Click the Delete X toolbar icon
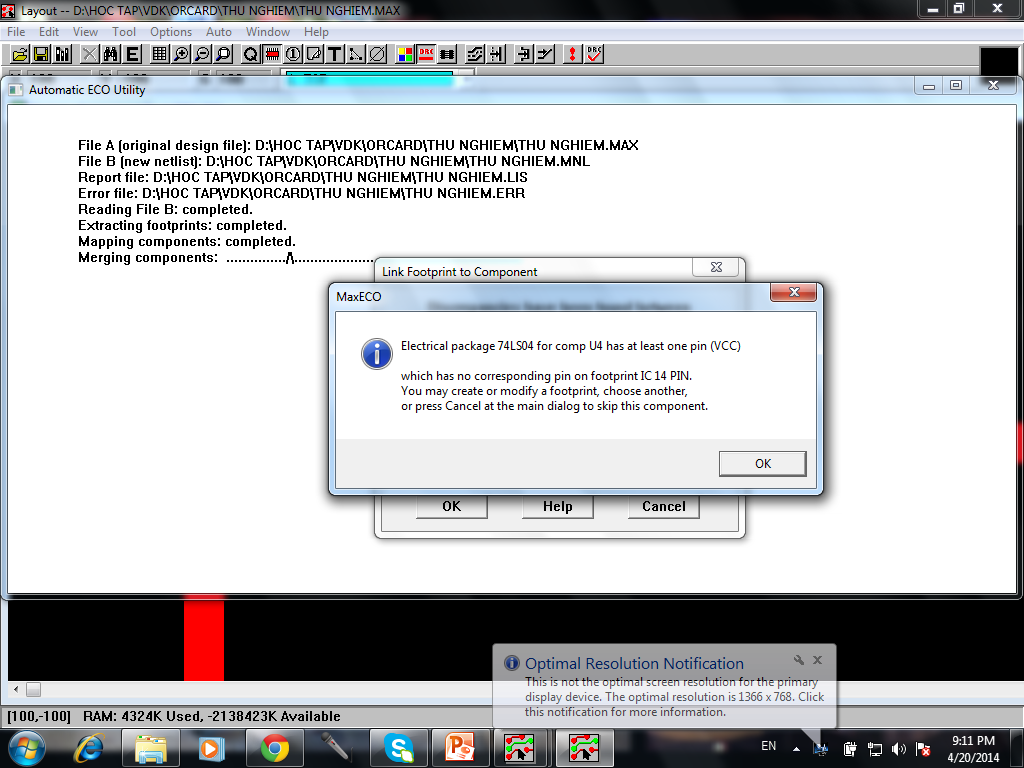The width and height of the screenshot is (1024, 768). (x=89, y=54)
